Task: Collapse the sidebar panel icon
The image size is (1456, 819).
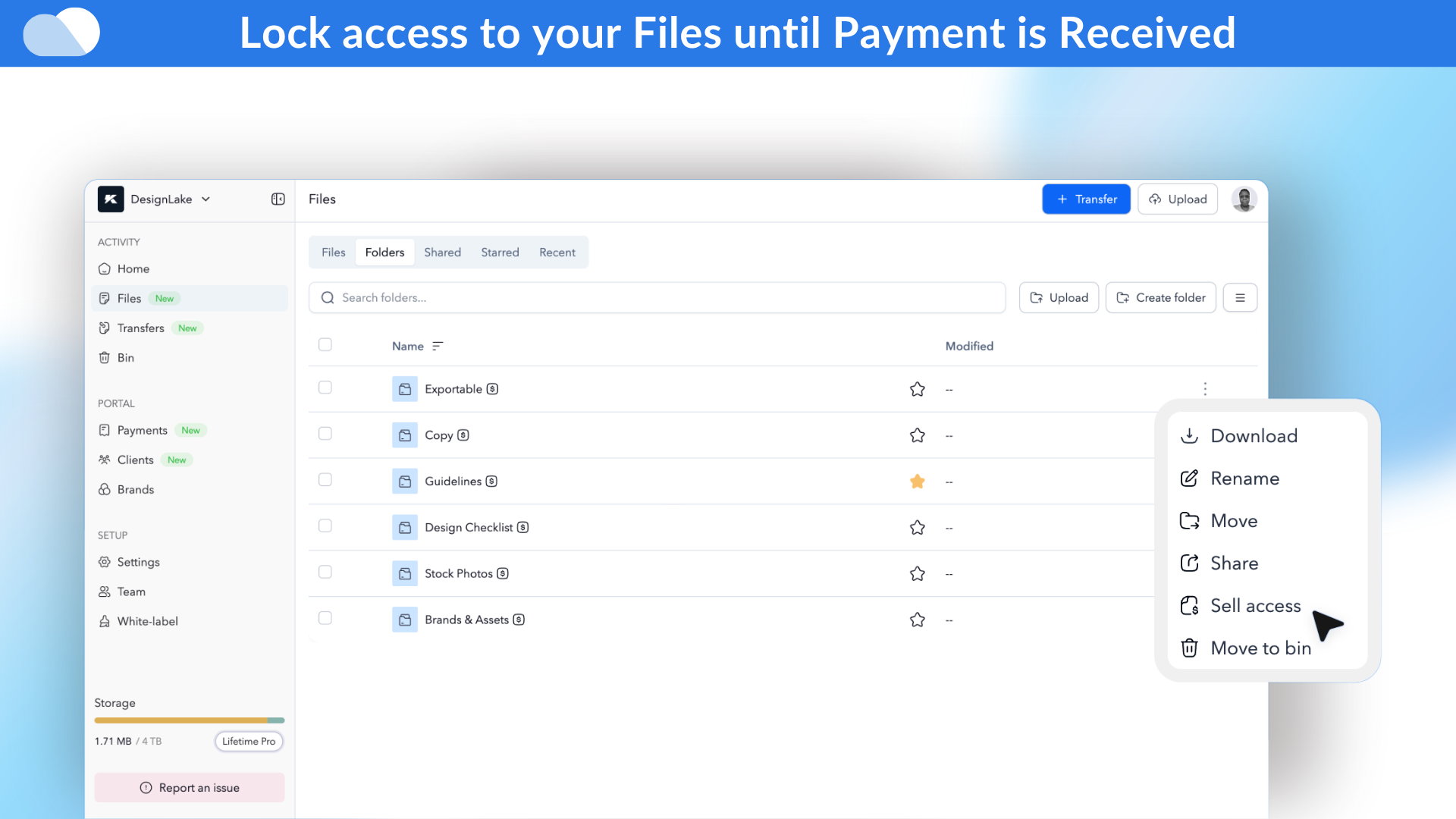Action: [278, 199]
